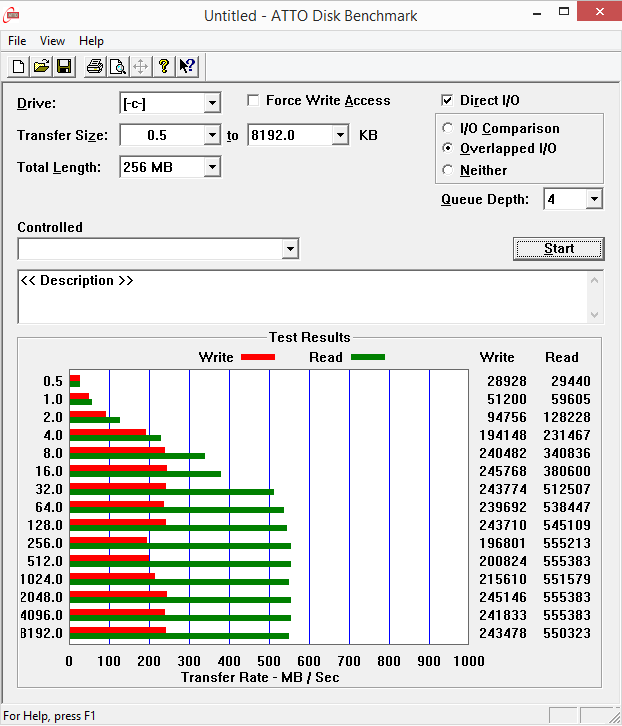
Task: Activate context help arrow-question icon
Action: (187, 67)
